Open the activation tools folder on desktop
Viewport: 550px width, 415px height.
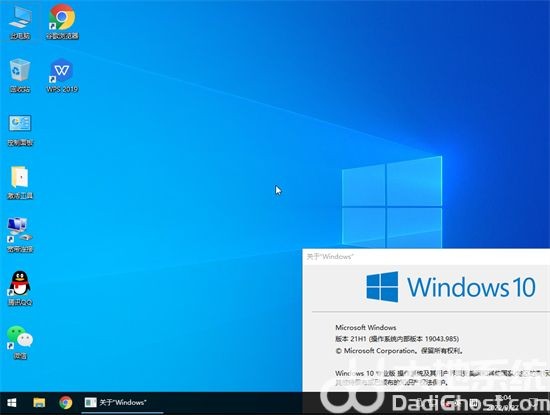pos(20,183)
